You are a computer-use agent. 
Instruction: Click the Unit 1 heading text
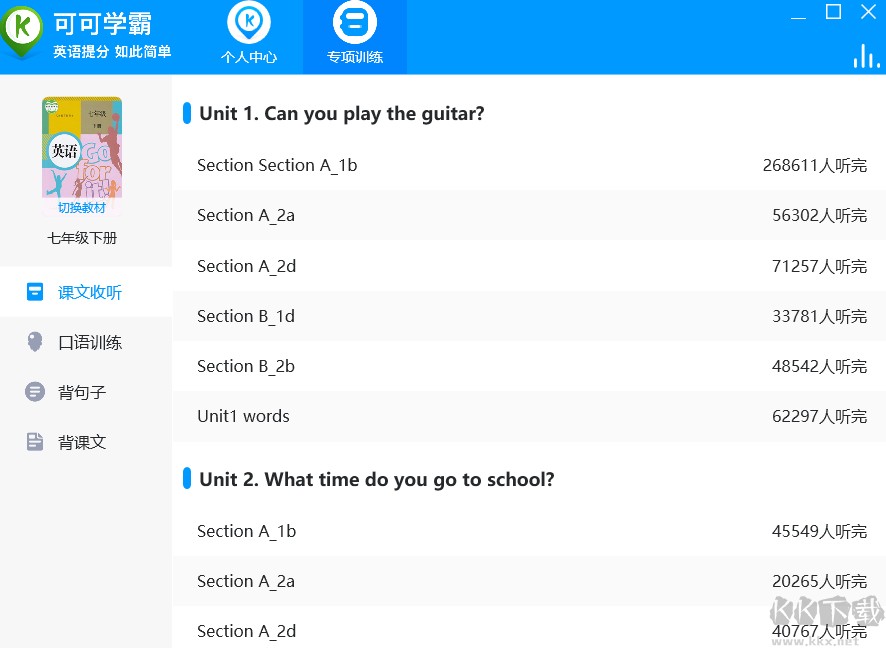(x=341, y=113)
